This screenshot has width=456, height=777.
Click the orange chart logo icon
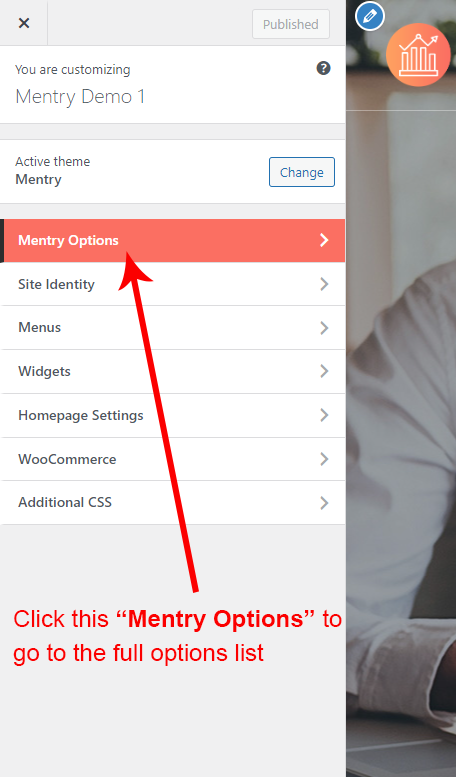click(x=418, y=55)
